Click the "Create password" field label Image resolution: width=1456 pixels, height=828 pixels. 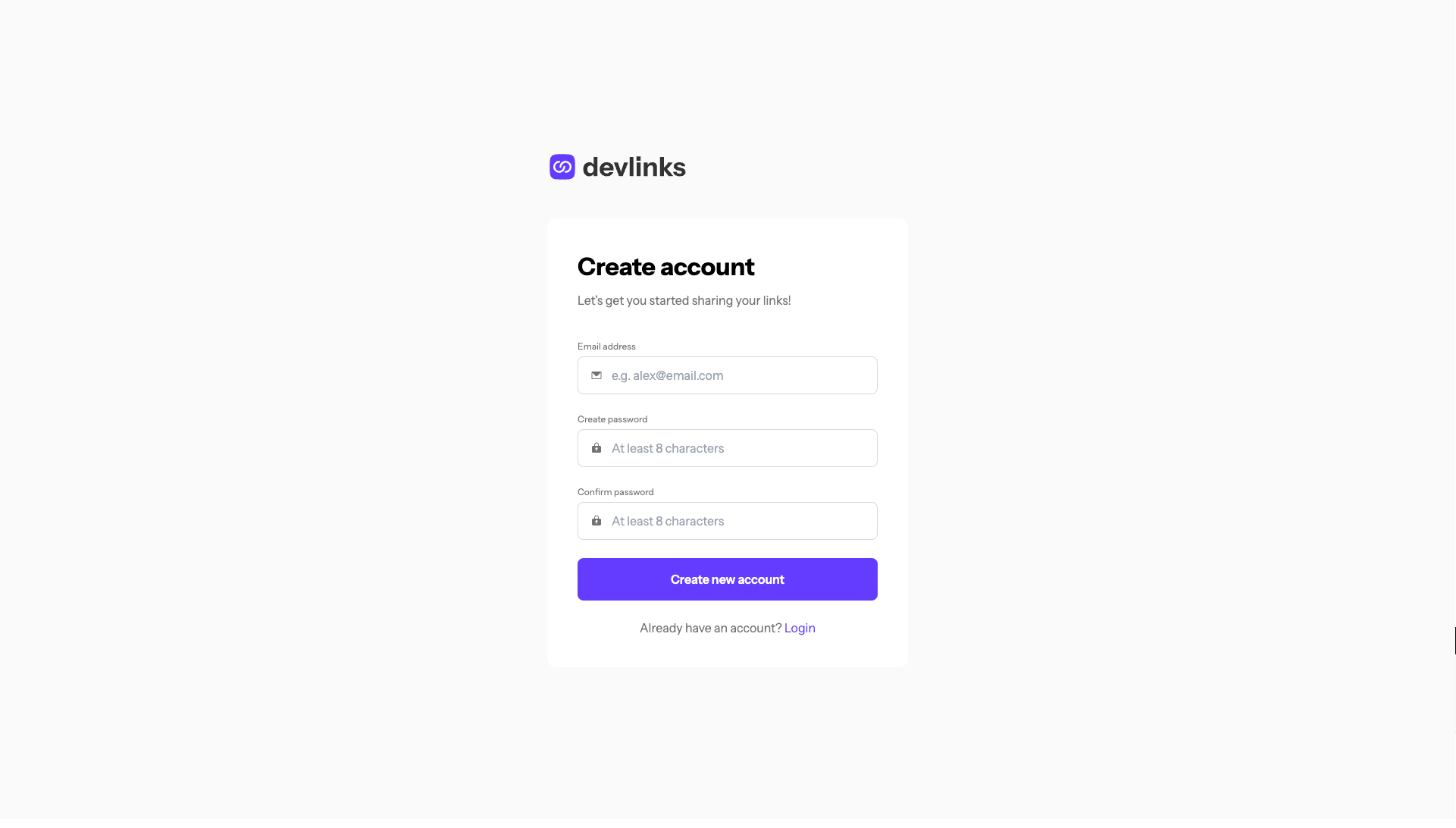(x=612, y=419)
